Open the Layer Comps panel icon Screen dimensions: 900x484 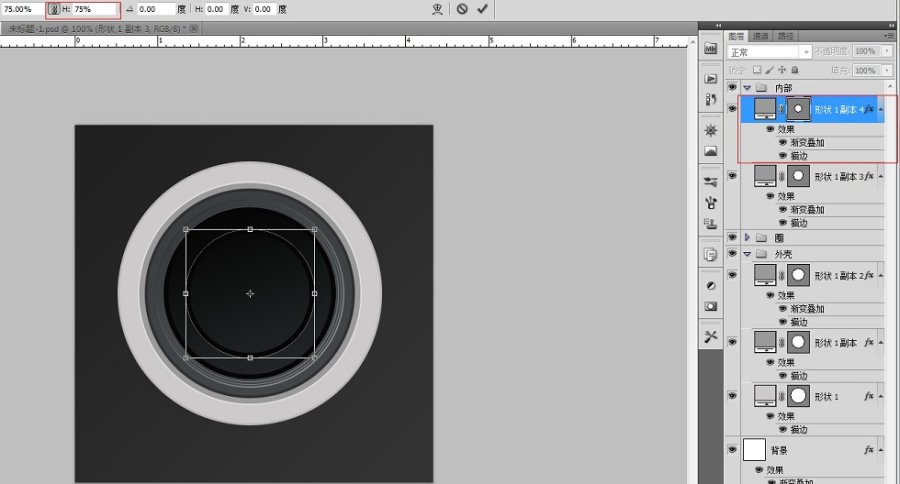tap(711, 254)
